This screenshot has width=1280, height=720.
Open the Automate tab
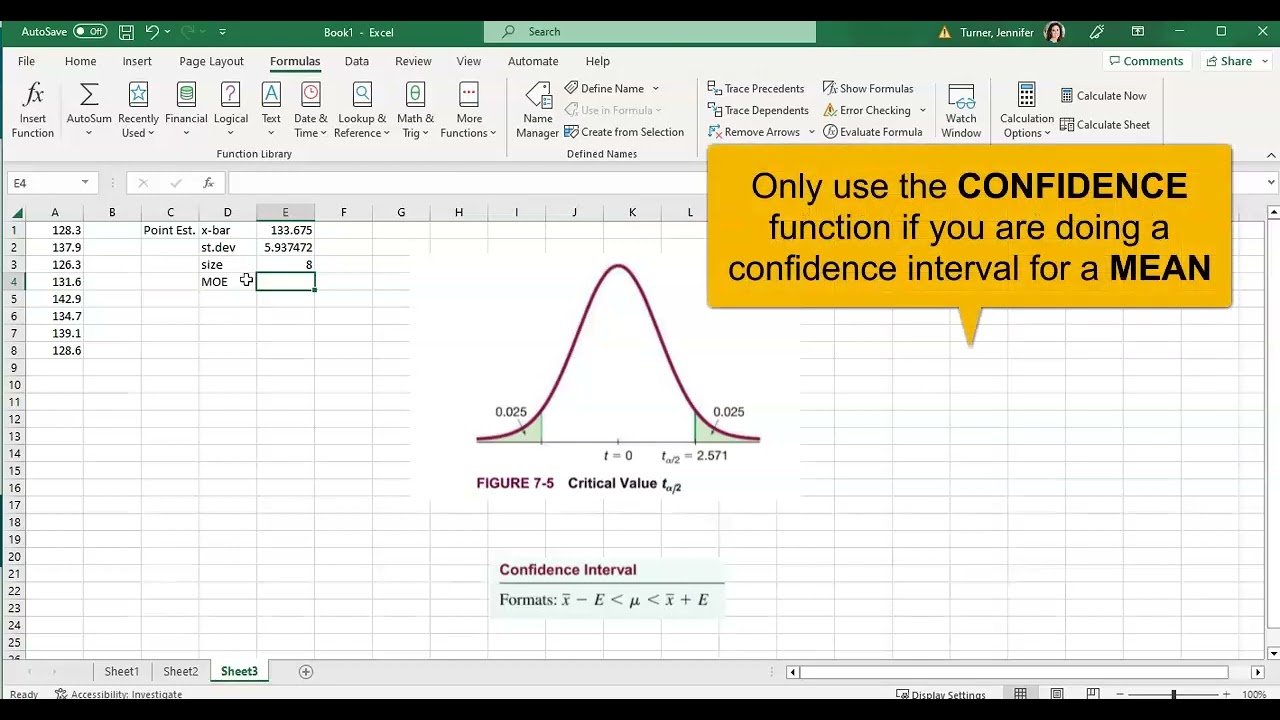pos(533,61)
